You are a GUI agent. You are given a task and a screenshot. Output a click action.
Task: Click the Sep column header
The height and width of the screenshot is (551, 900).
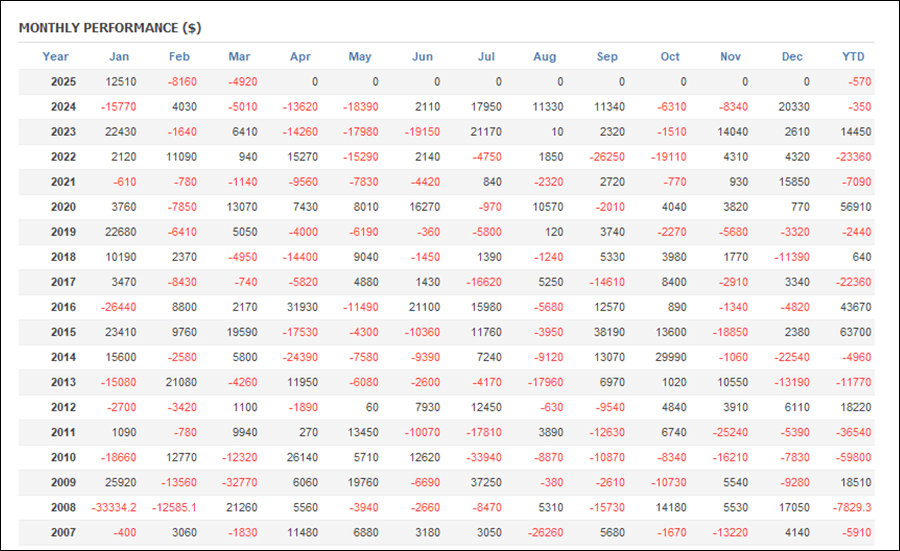coord(607,56)
